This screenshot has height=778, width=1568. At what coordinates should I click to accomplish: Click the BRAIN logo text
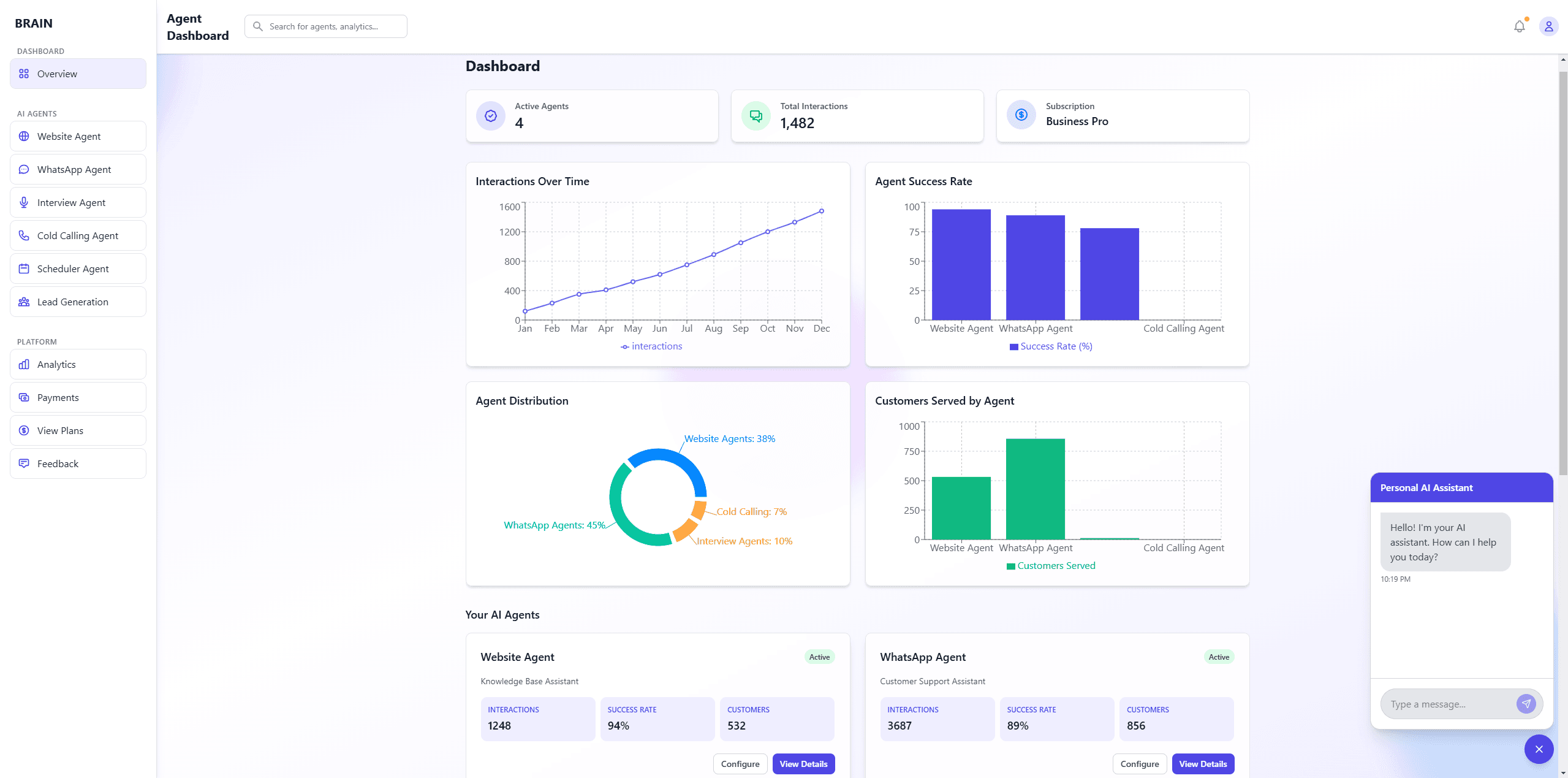pyautogui.click(x=34, y=23)
